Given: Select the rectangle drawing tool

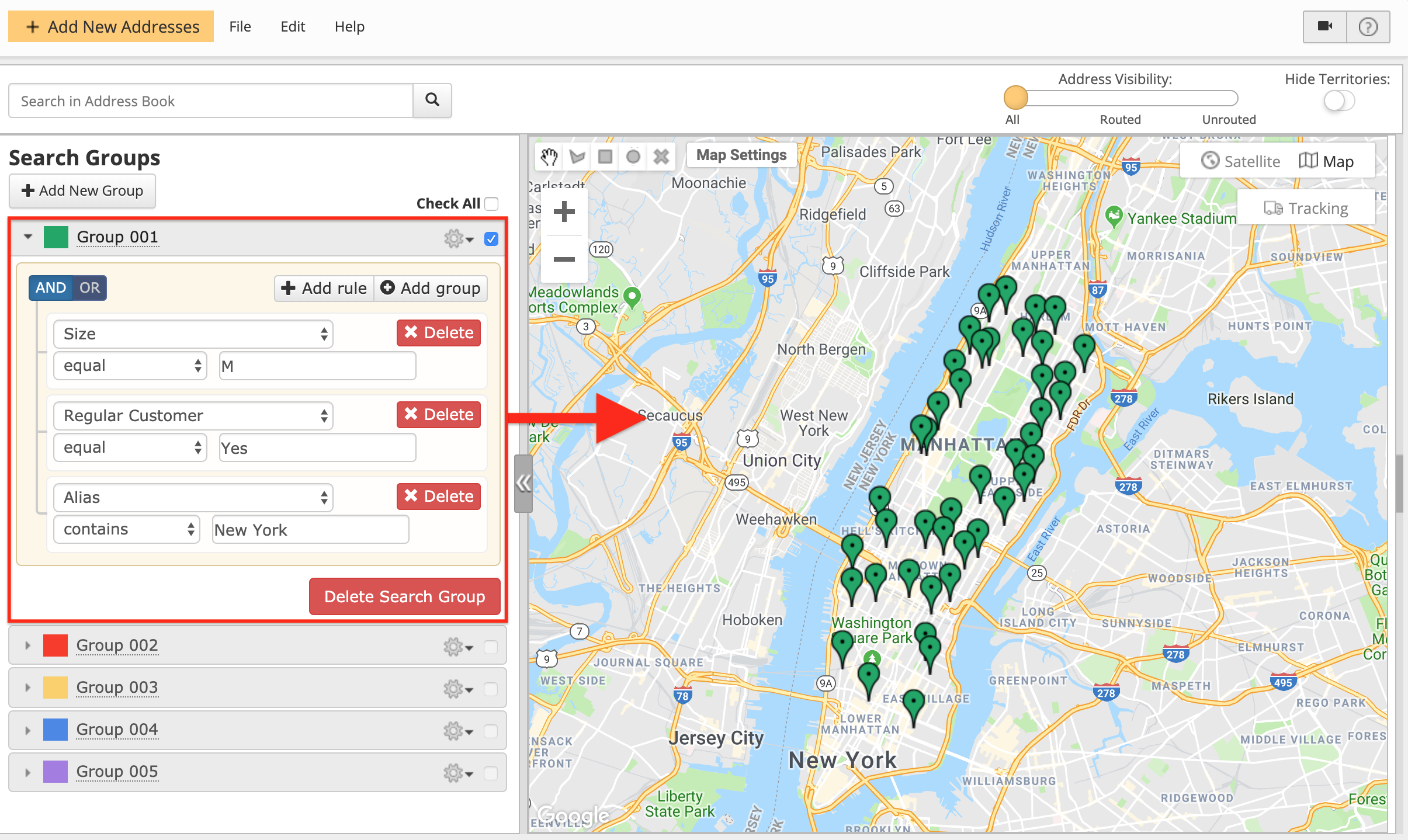Looking at the screenshot, I should 605,157.
